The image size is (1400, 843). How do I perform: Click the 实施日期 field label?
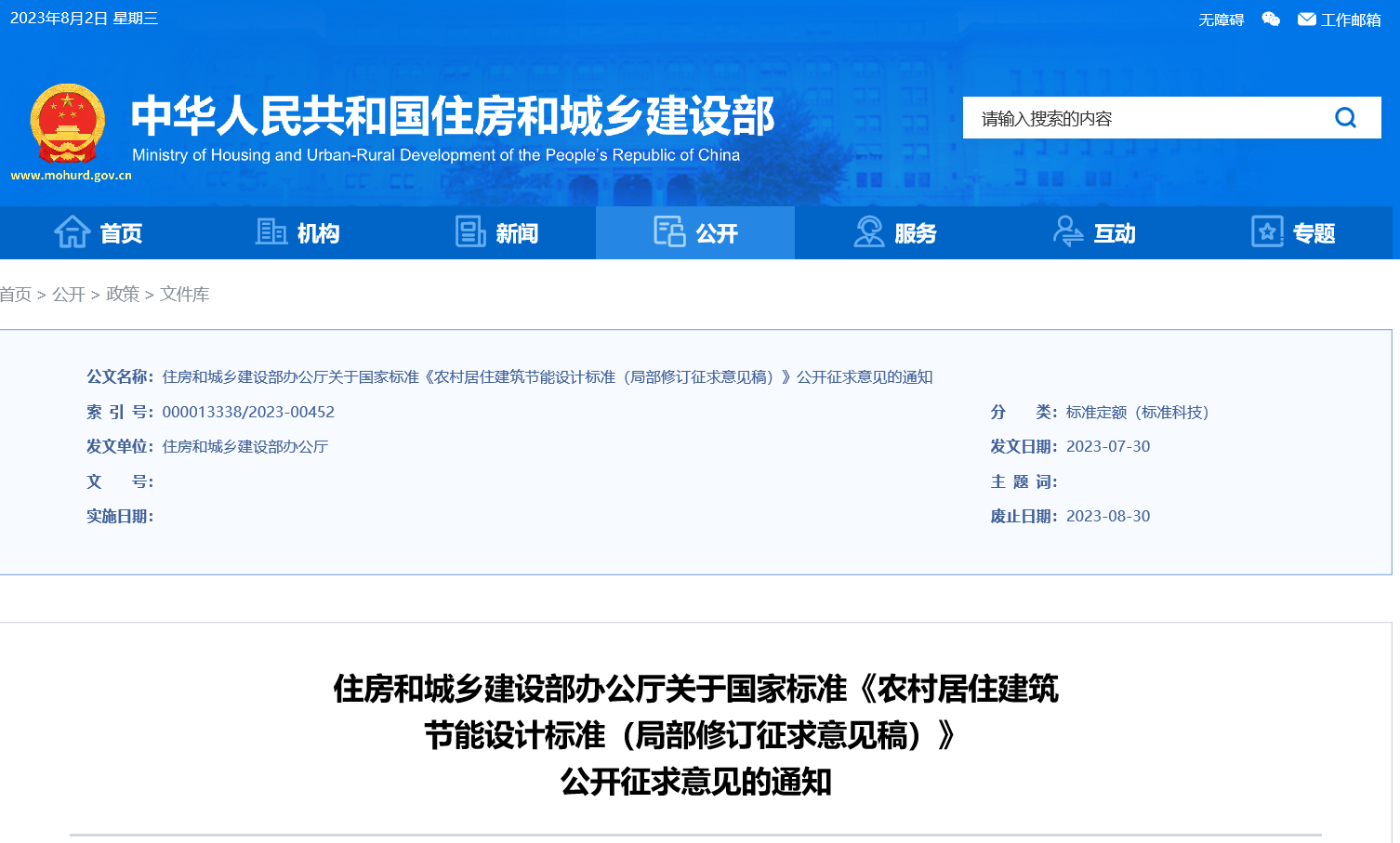tap(120, 516)
